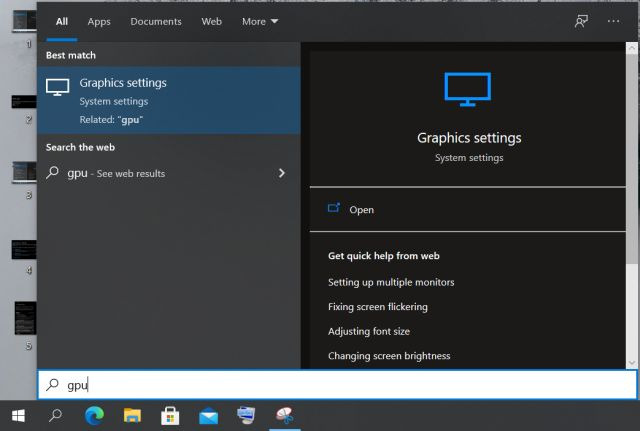
Task: Launch Microsoft Edge from taskbar
Action: pyautogui.click(x=94, y=416)
